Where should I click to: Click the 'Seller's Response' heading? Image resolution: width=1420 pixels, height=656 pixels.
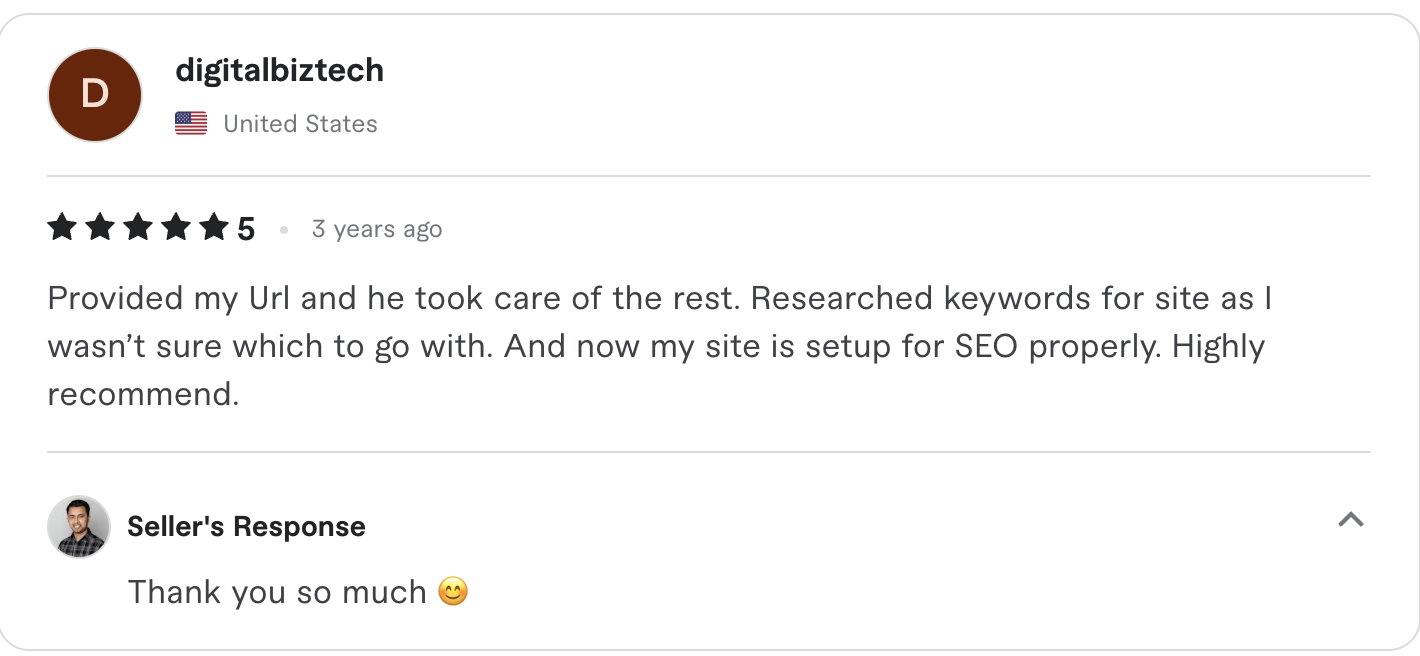(245, 526)
